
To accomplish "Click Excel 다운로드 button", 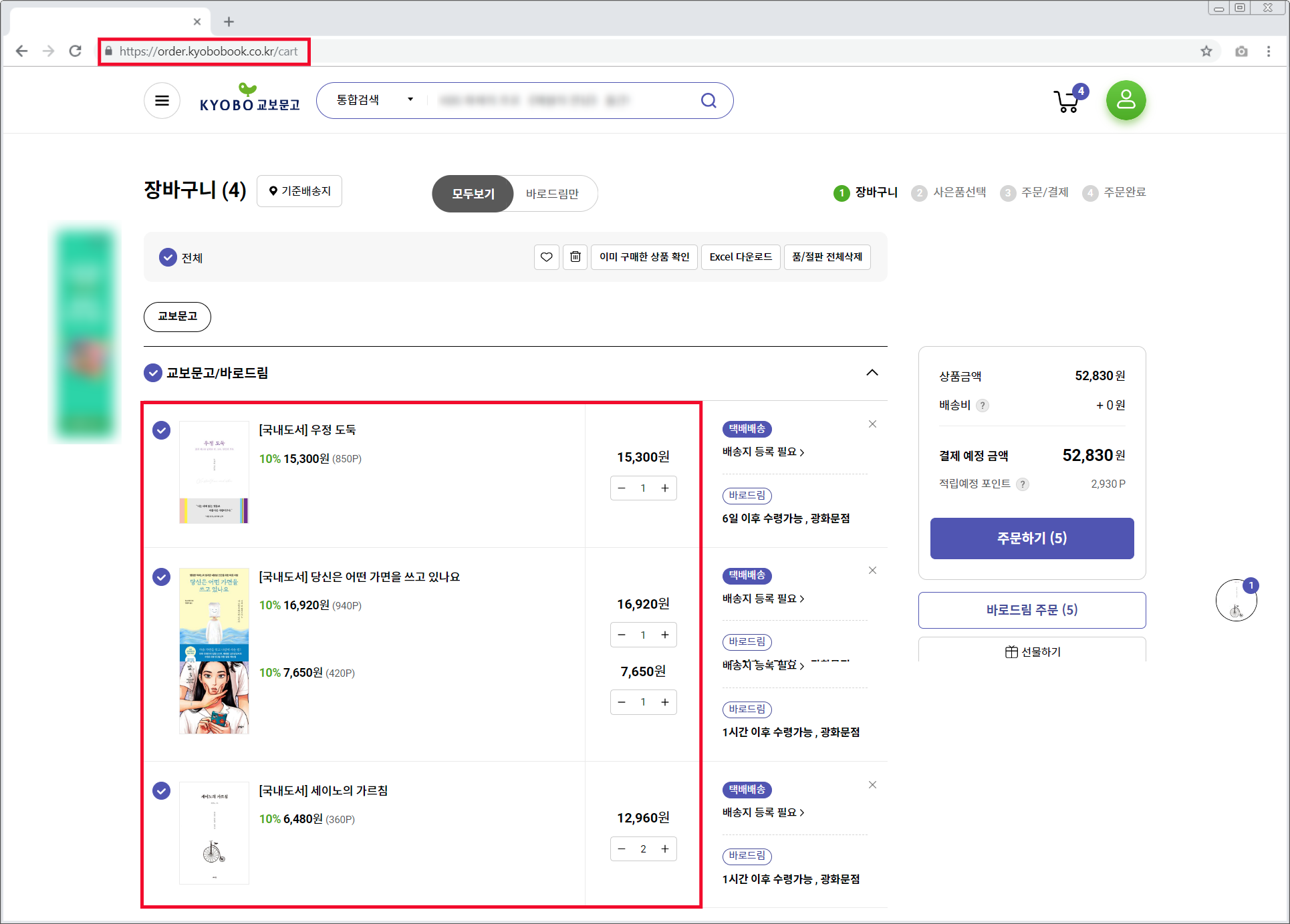I will [741, 257].
